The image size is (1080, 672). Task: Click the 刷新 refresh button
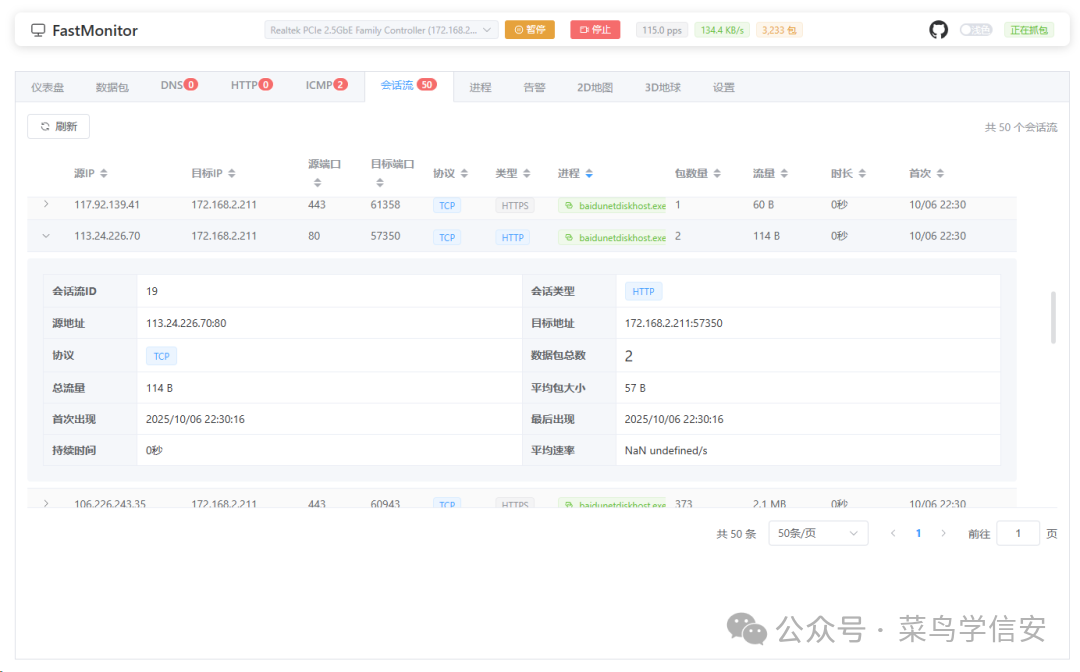58,127
